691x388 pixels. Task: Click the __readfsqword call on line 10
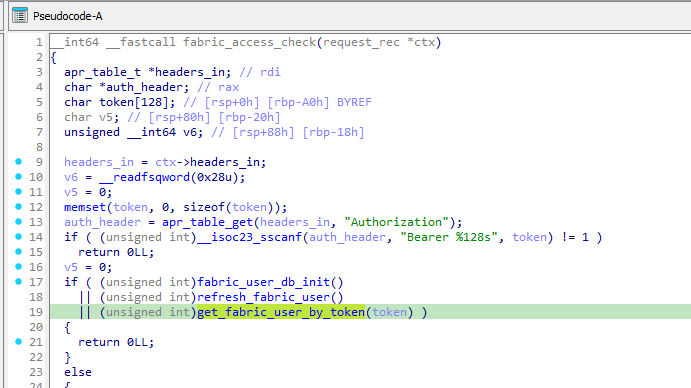[x=145, y=177]
